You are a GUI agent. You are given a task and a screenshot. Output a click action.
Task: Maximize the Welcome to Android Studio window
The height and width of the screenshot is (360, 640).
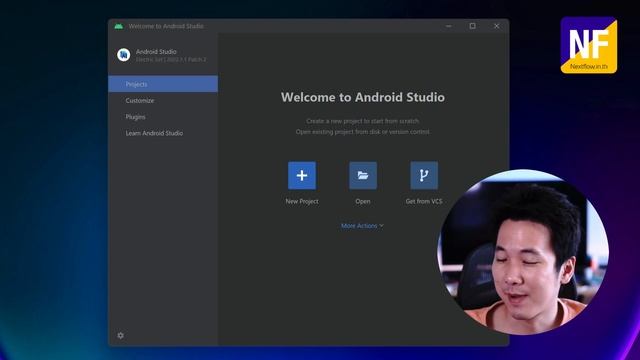(x=473, y=26)
